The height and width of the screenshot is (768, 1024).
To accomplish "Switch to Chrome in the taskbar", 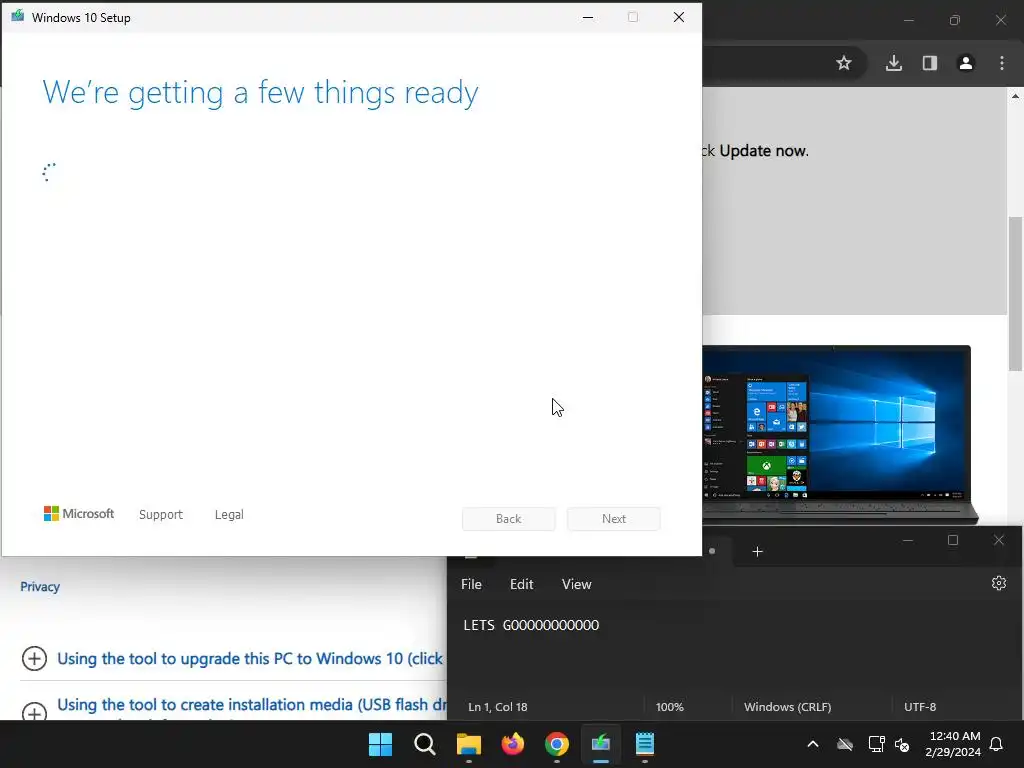I will tap(557, 744).
